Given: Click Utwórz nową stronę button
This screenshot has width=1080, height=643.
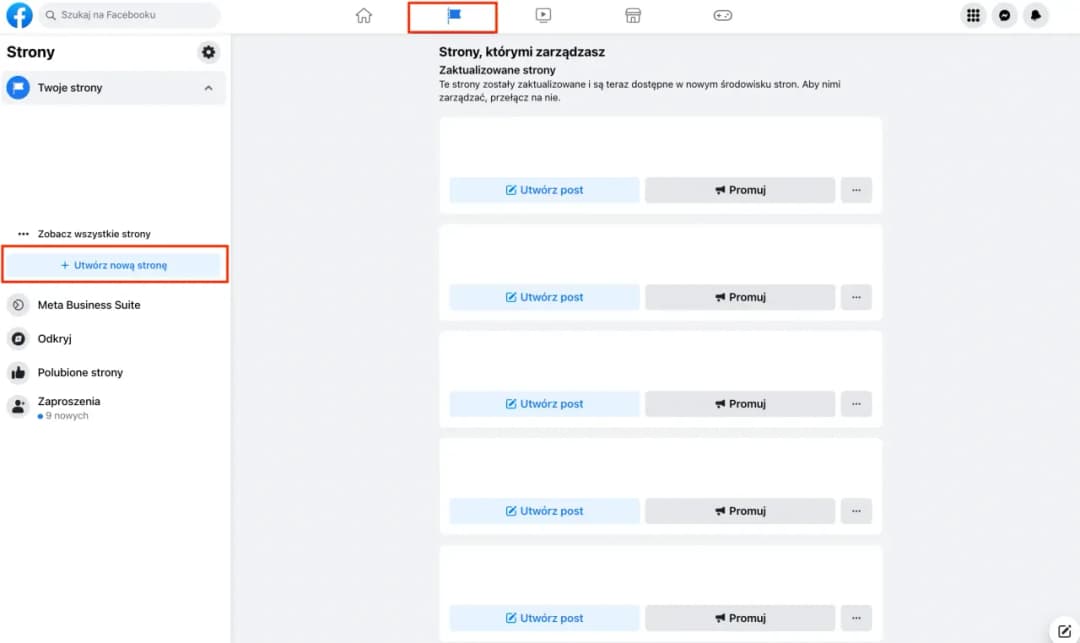Looking at the screenshot, I should coord(114,265).
